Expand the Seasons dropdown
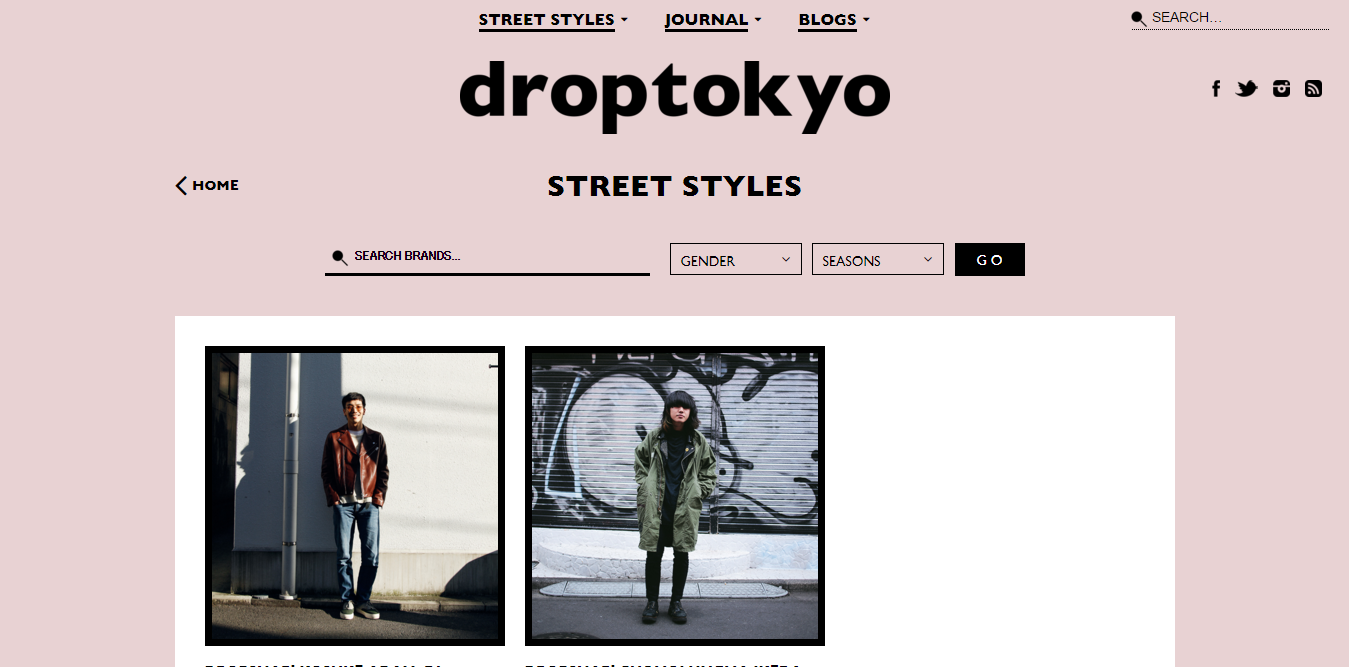The image size is (1349, 667). tap(877, 260)
